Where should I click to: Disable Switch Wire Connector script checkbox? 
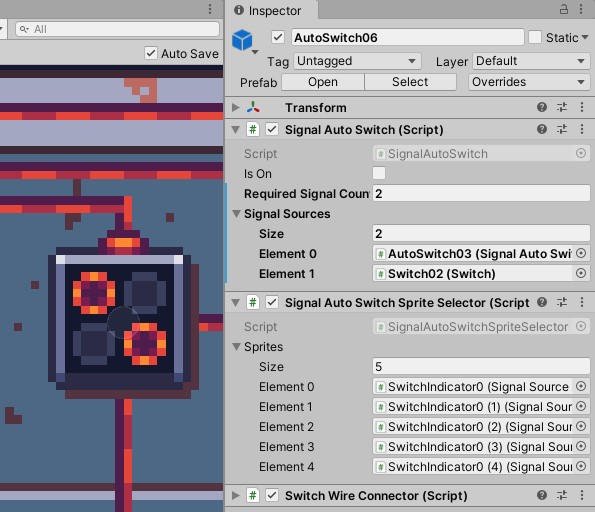[272, 495]
